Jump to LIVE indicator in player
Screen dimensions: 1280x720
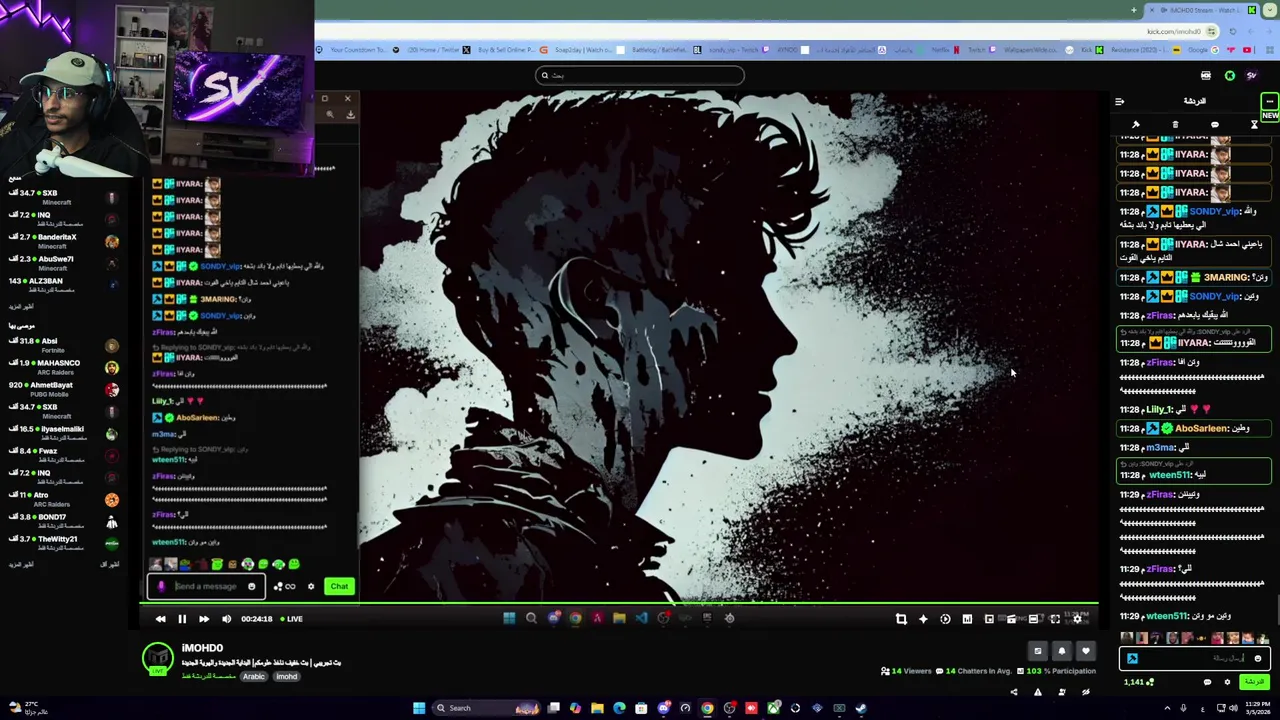292,619
